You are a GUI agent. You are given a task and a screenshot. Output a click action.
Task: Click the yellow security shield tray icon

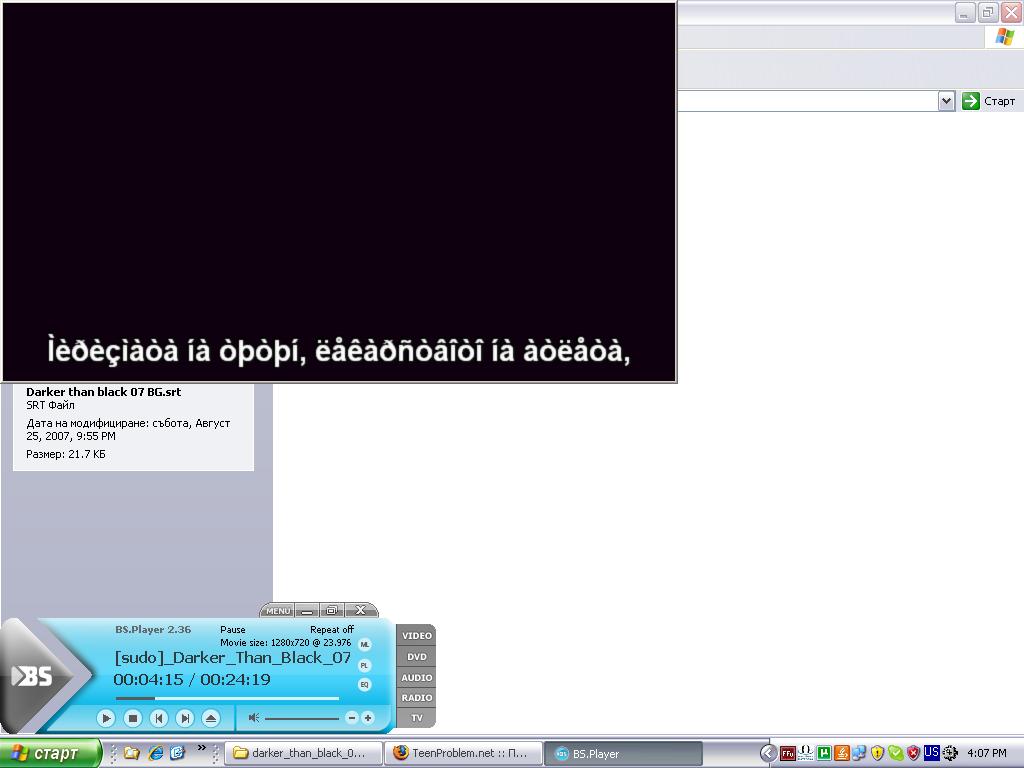(x=877, y=754)
